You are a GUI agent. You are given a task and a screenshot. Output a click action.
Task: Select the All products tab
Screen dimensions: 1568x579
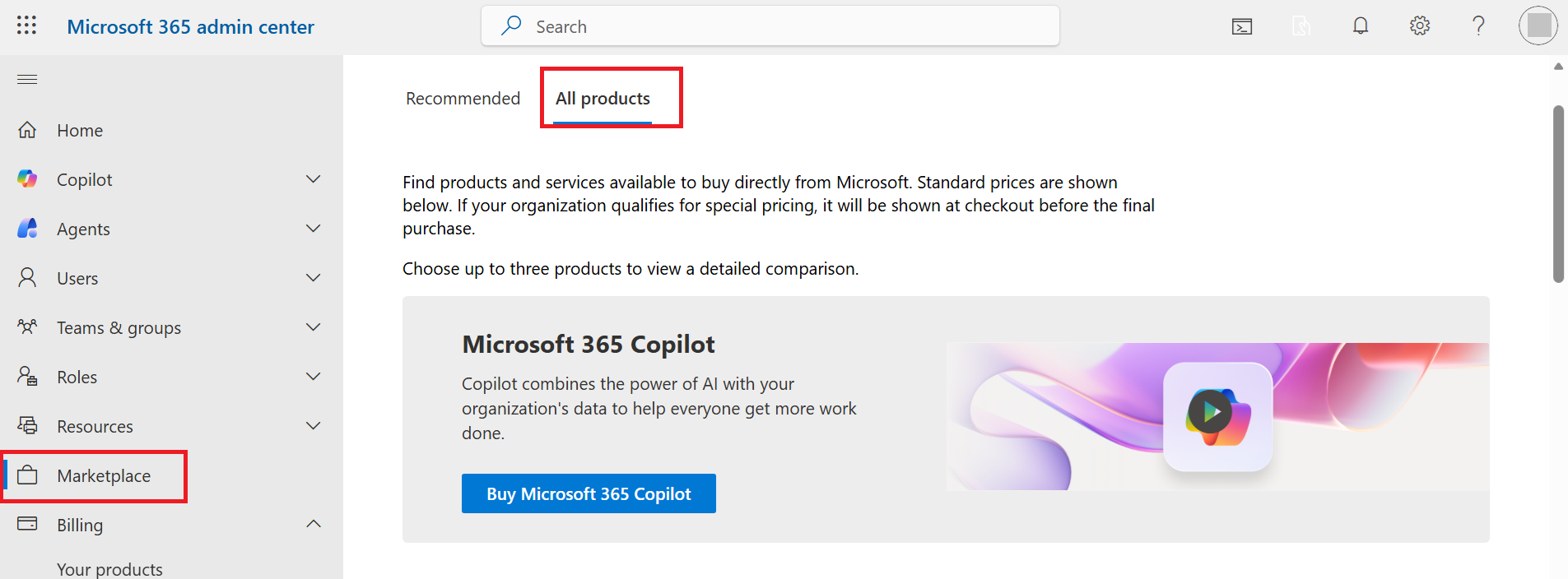tap(603, 99)
